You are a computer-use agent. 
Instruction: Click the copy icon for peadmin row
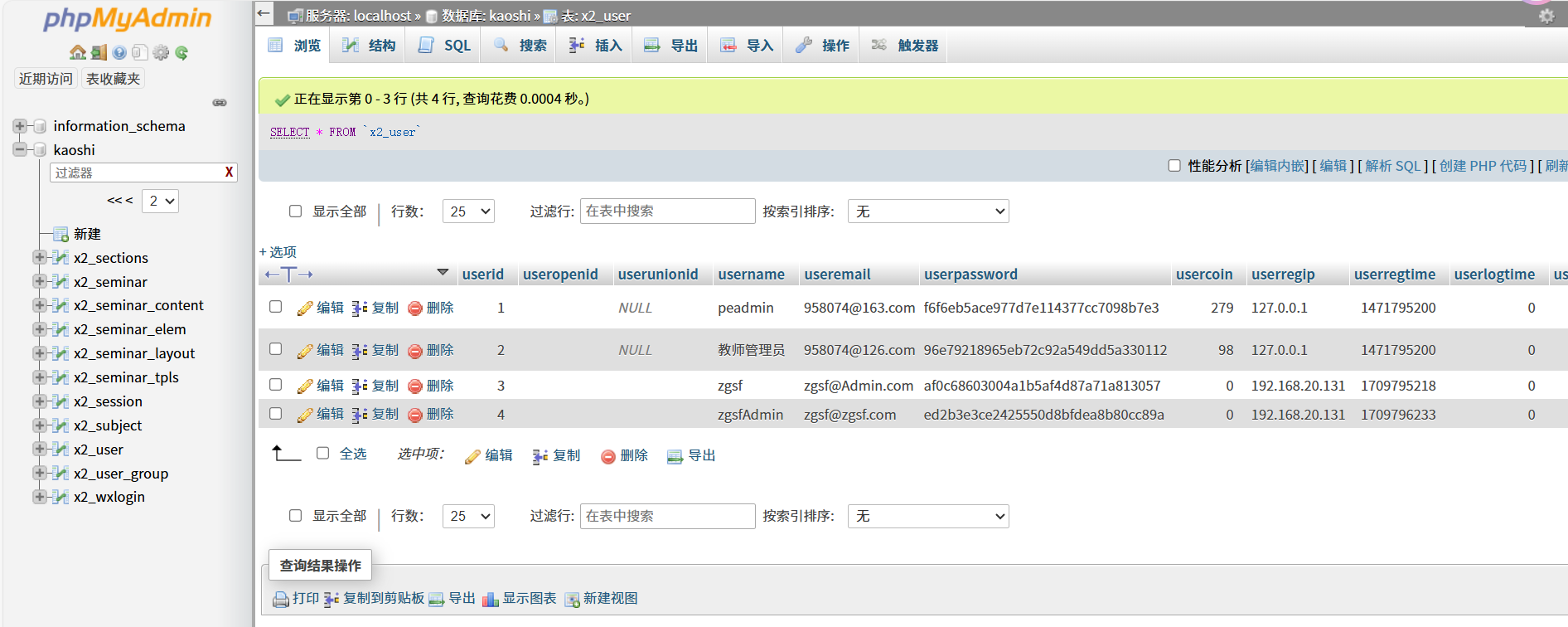pyautogui.click(x=360, y=309)
